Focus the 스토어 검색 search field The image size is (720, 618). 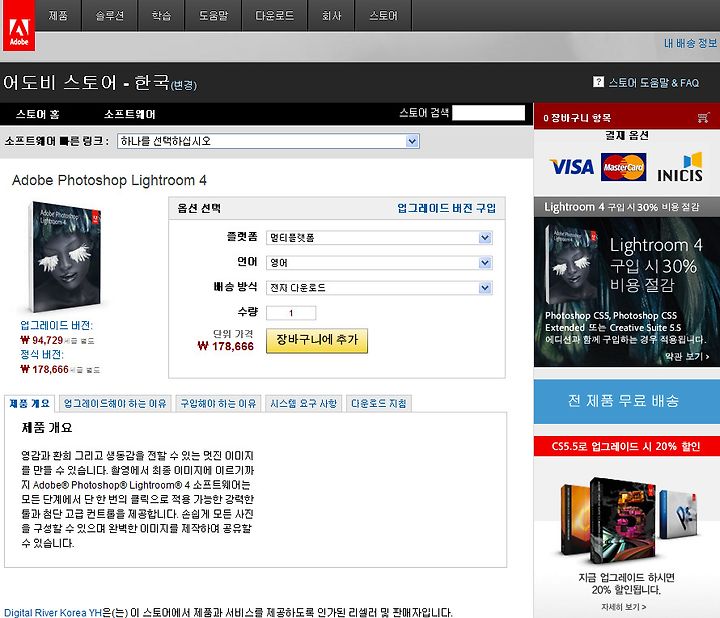pyautogui.click(x=488, y=112)
